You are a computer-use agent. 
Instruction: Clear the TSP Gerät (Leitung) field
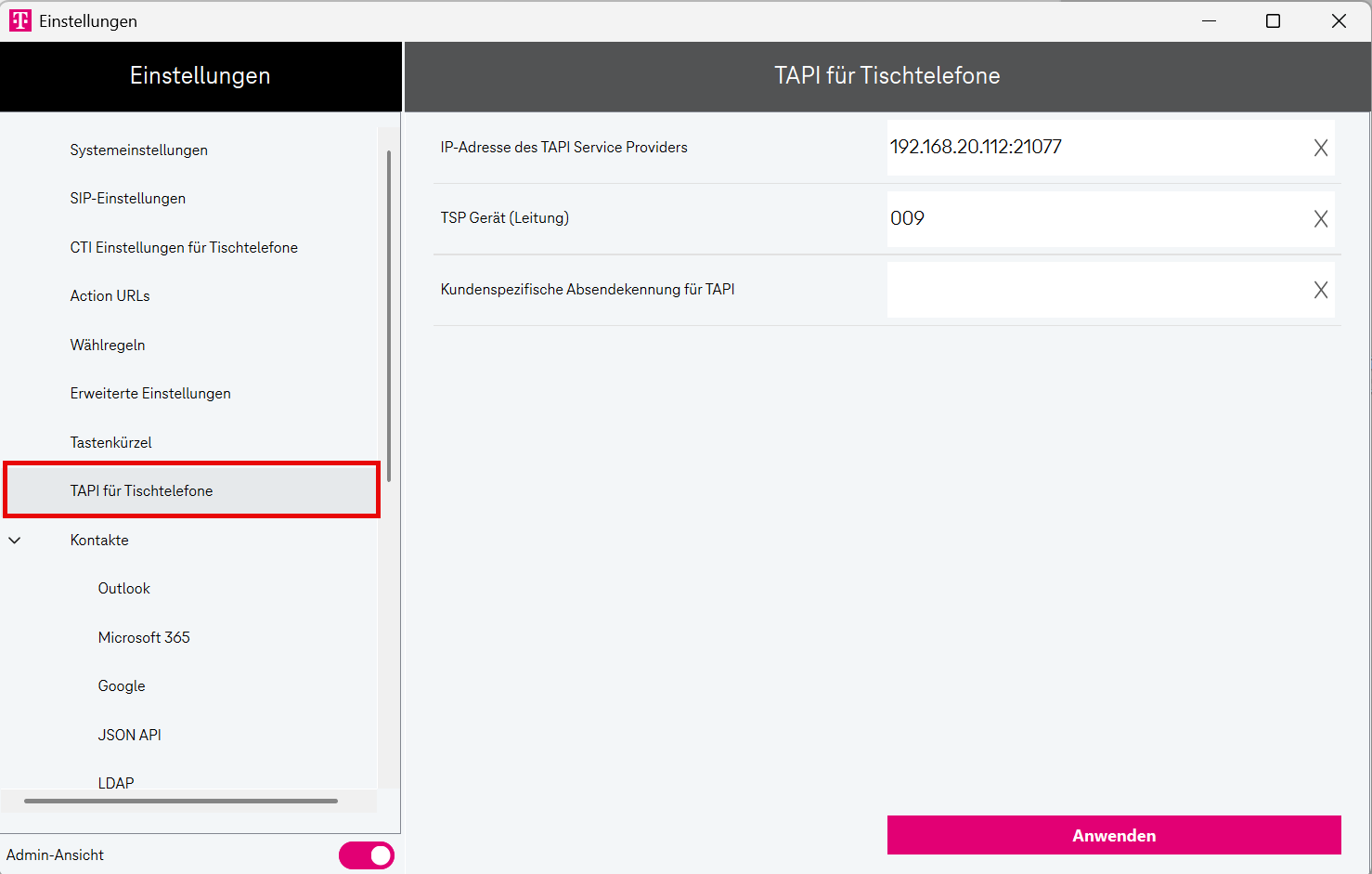[1320, 219]
